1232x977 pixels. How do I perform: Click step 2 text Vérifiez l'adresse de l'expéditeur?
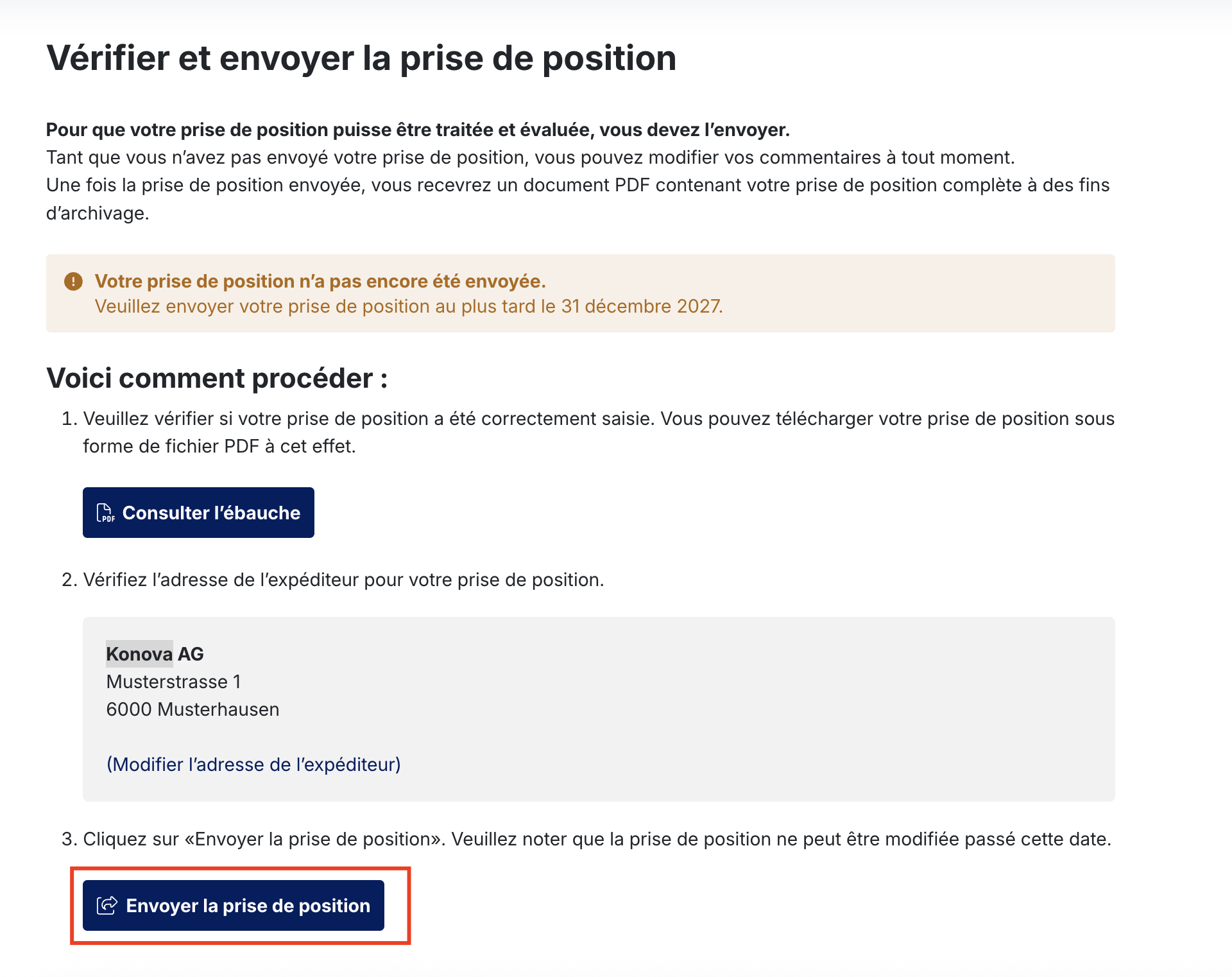343,580
